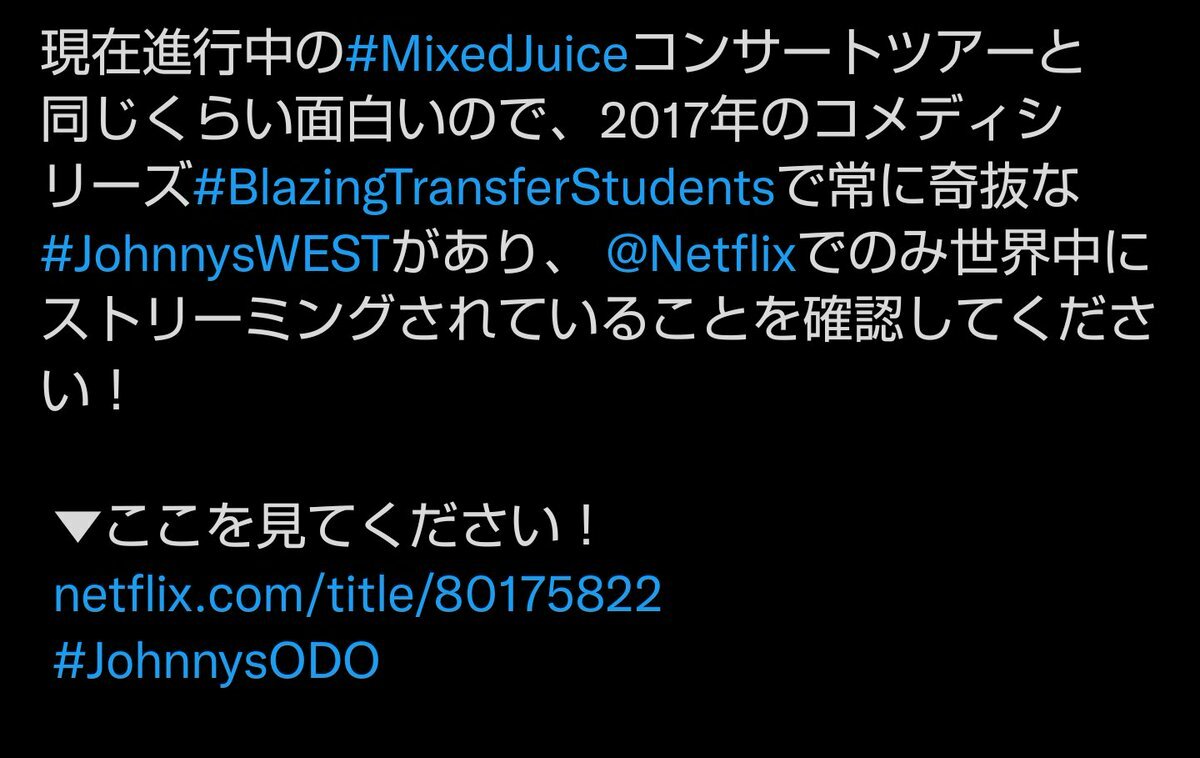
Task: Click リーズ before the BlazingTransferStudents hashtag
Action: (x=117, y=190)
